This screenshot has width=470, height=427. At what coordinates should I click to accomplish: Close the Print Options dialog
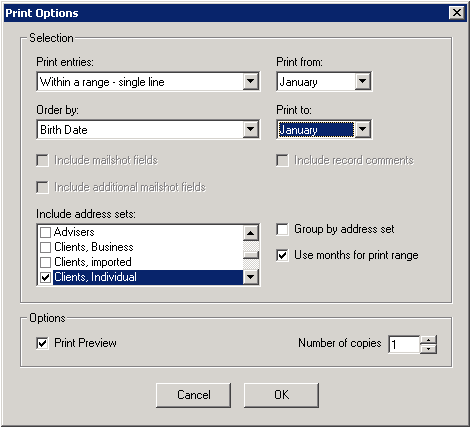click(x=457, y=13)
